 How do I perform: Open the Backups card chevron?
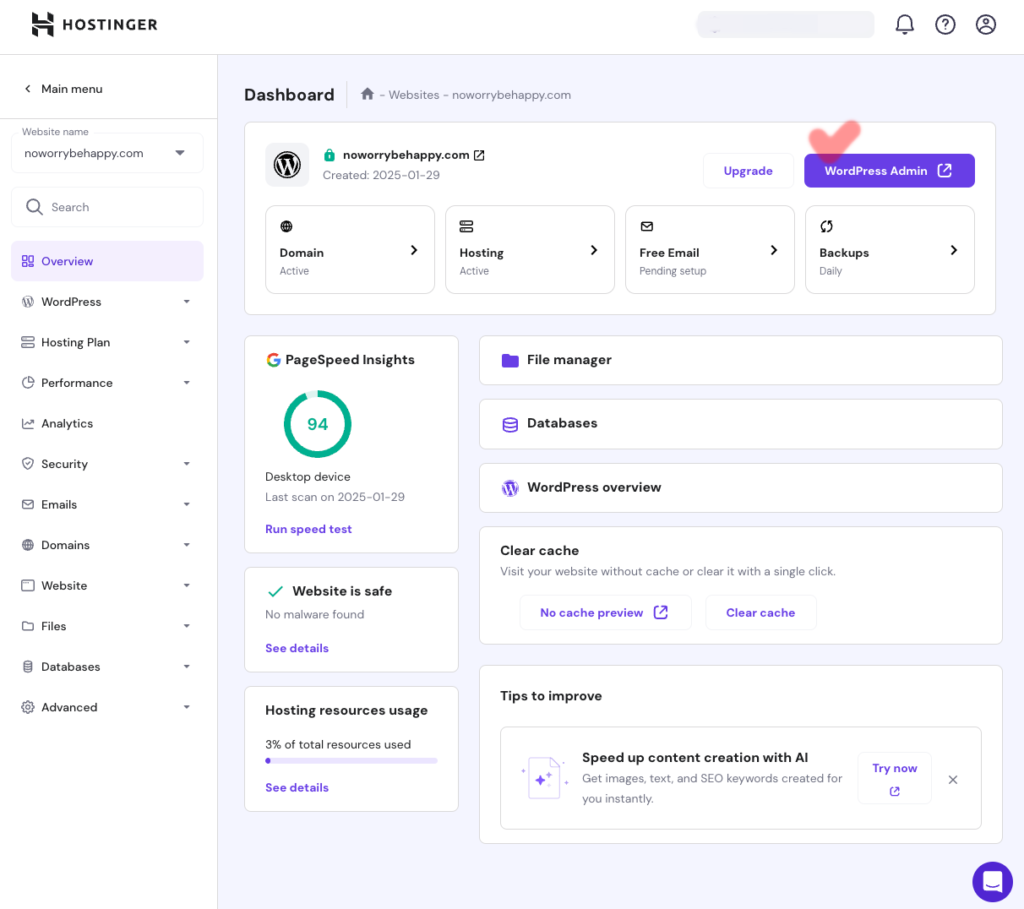pyautogui.click(x=954, y=250)
